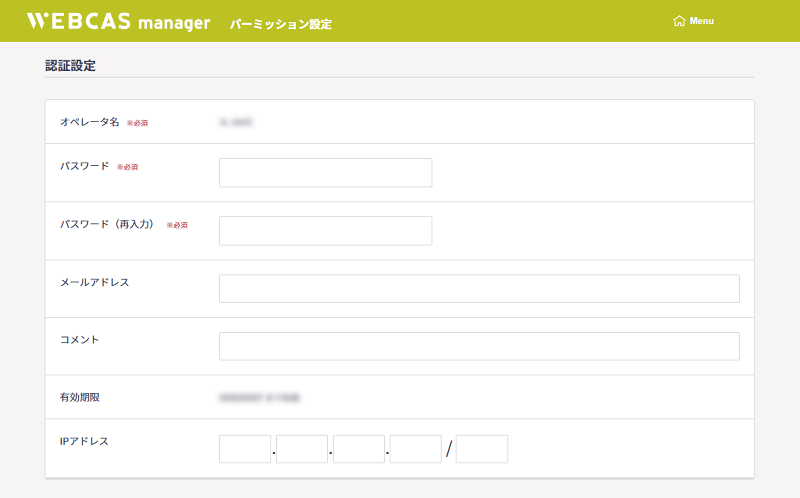Click the パーミッション設定 header title
The image size is (800, 498).
click(281, 24)
